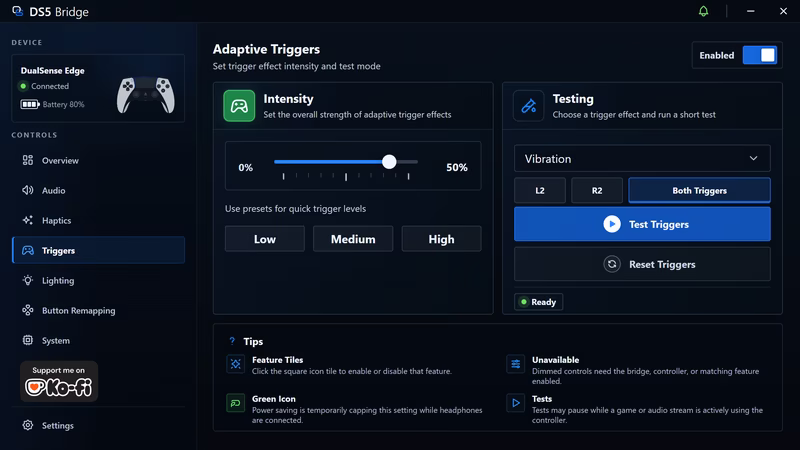Click the Lighting bulb icon
Image resolution: width=800 pixels, height=450 pixels.
pyautogui.click(x=28, y=280)
